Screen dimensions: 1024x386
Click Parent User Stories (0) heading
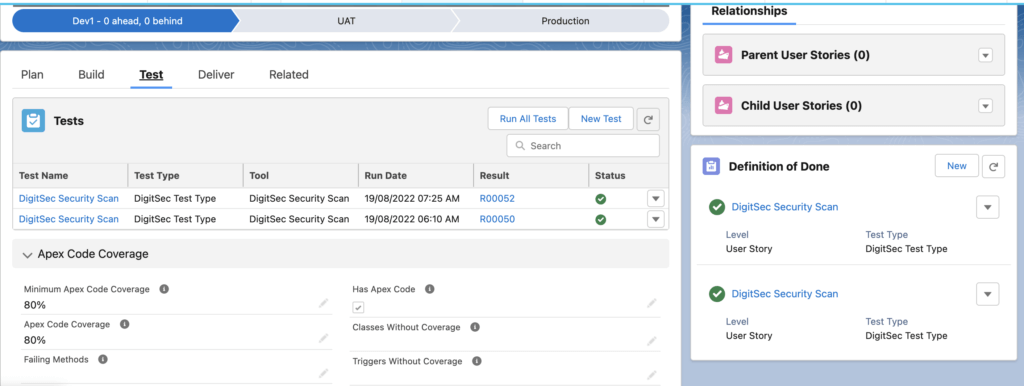click(805, 55)
